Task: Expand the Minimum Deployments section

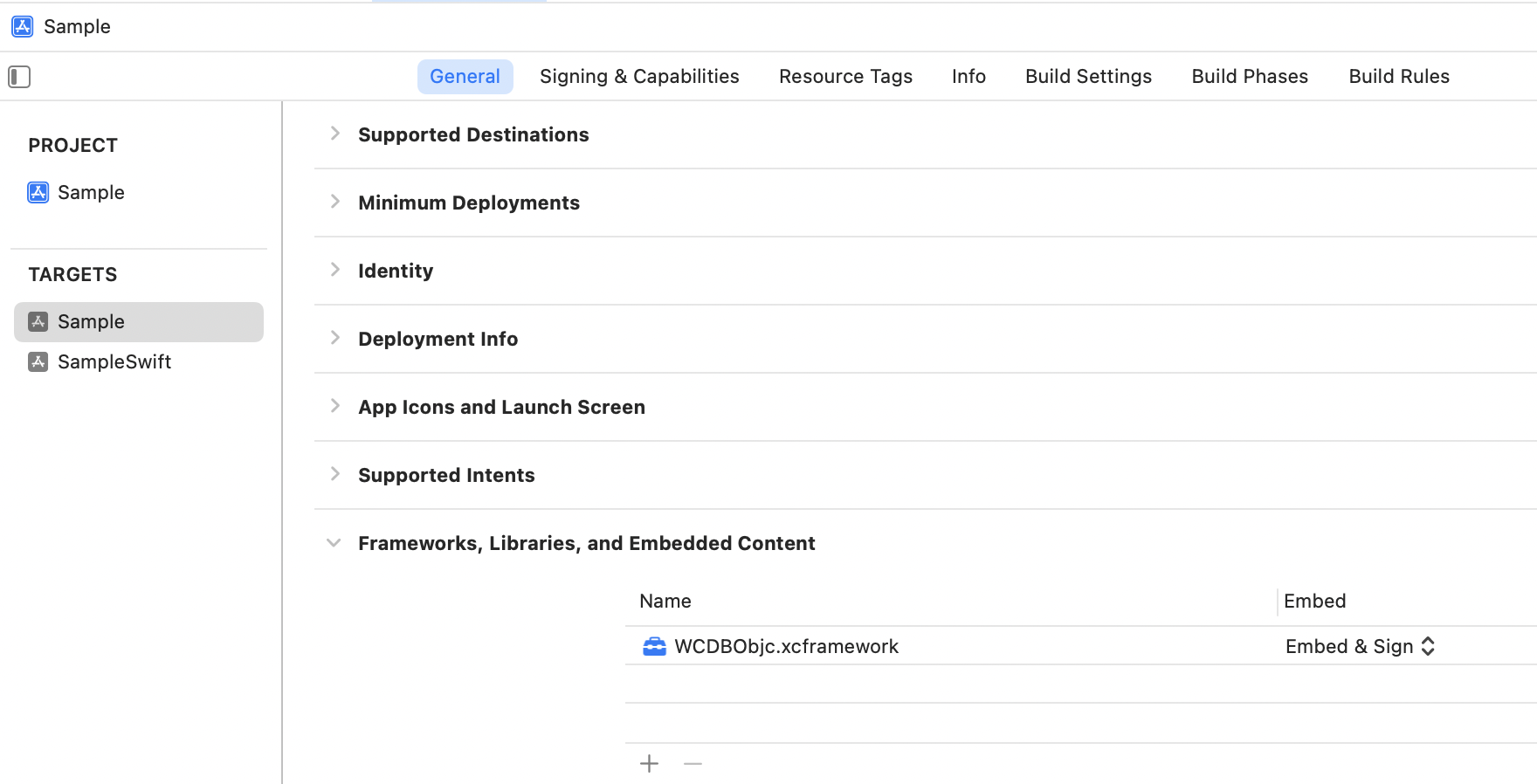Action: click(334, 202)
